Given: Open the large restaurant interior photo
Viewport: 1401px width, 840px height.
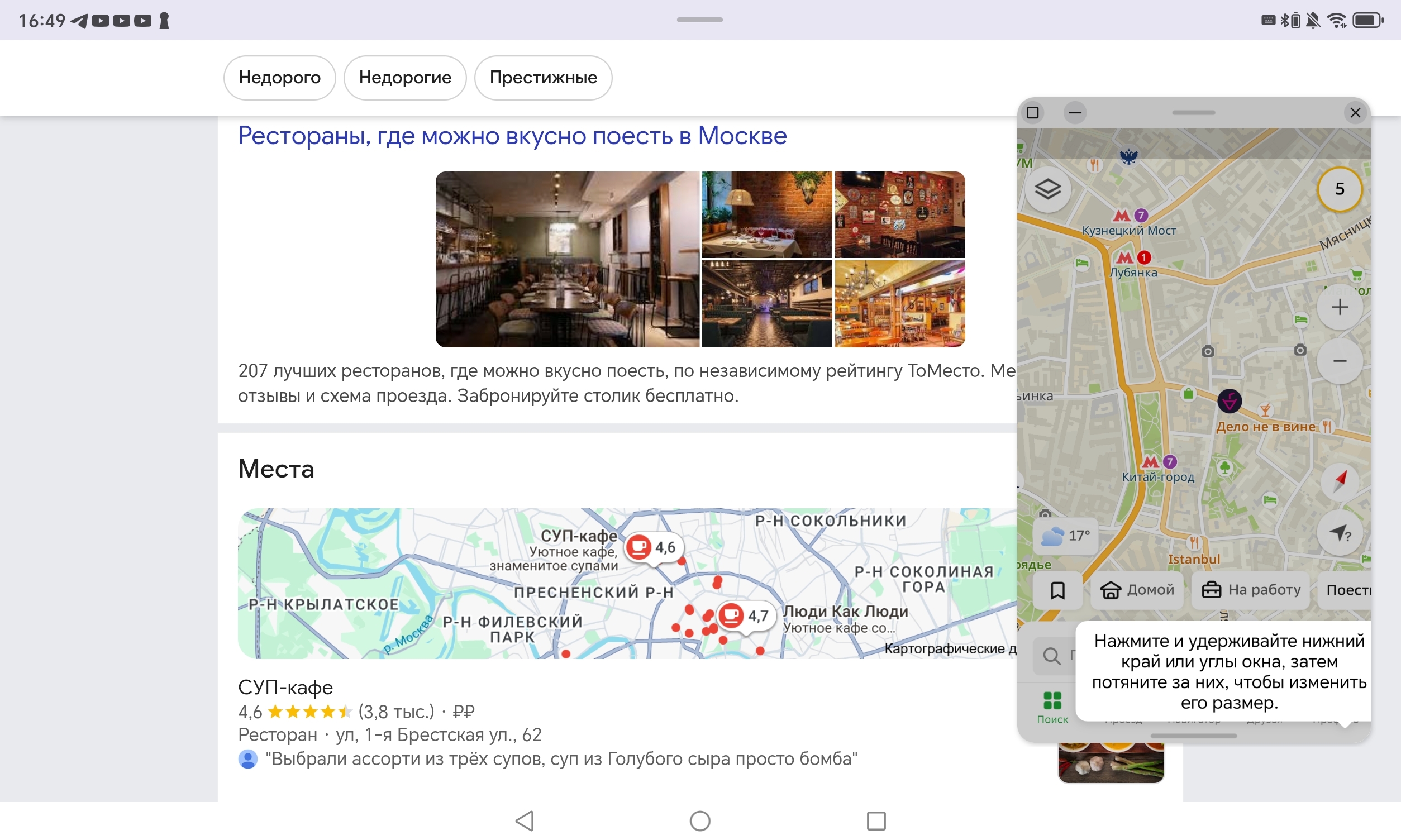Looking at the screenshot, I should 567,259.
